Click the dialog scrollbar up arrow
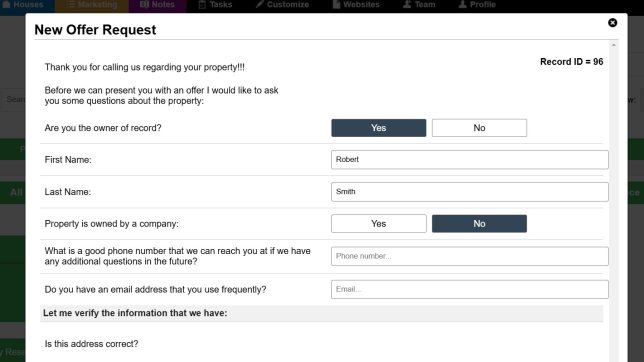Image resolution: width=644 pixels, height=362 pixels. pos(614,45)
